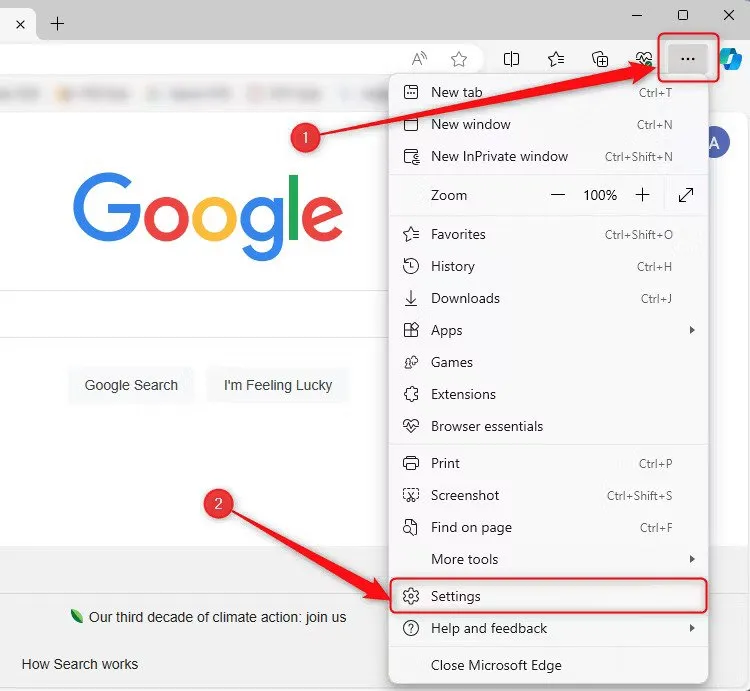Click the Google account avatar
This screenshot has height=691, width=750.
(x=718, y=143)
